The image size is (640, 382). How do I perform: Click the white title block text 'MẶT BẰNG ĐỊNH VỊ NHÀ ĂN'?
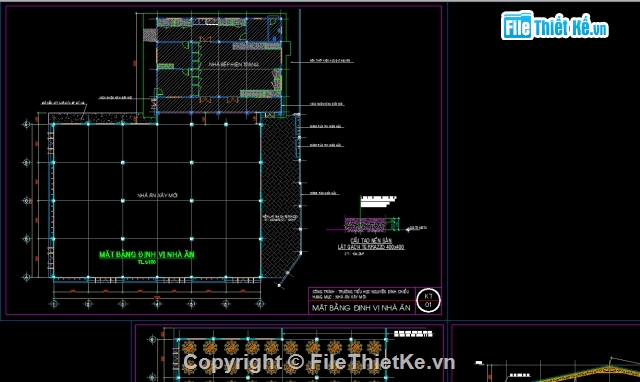point(361,308)
